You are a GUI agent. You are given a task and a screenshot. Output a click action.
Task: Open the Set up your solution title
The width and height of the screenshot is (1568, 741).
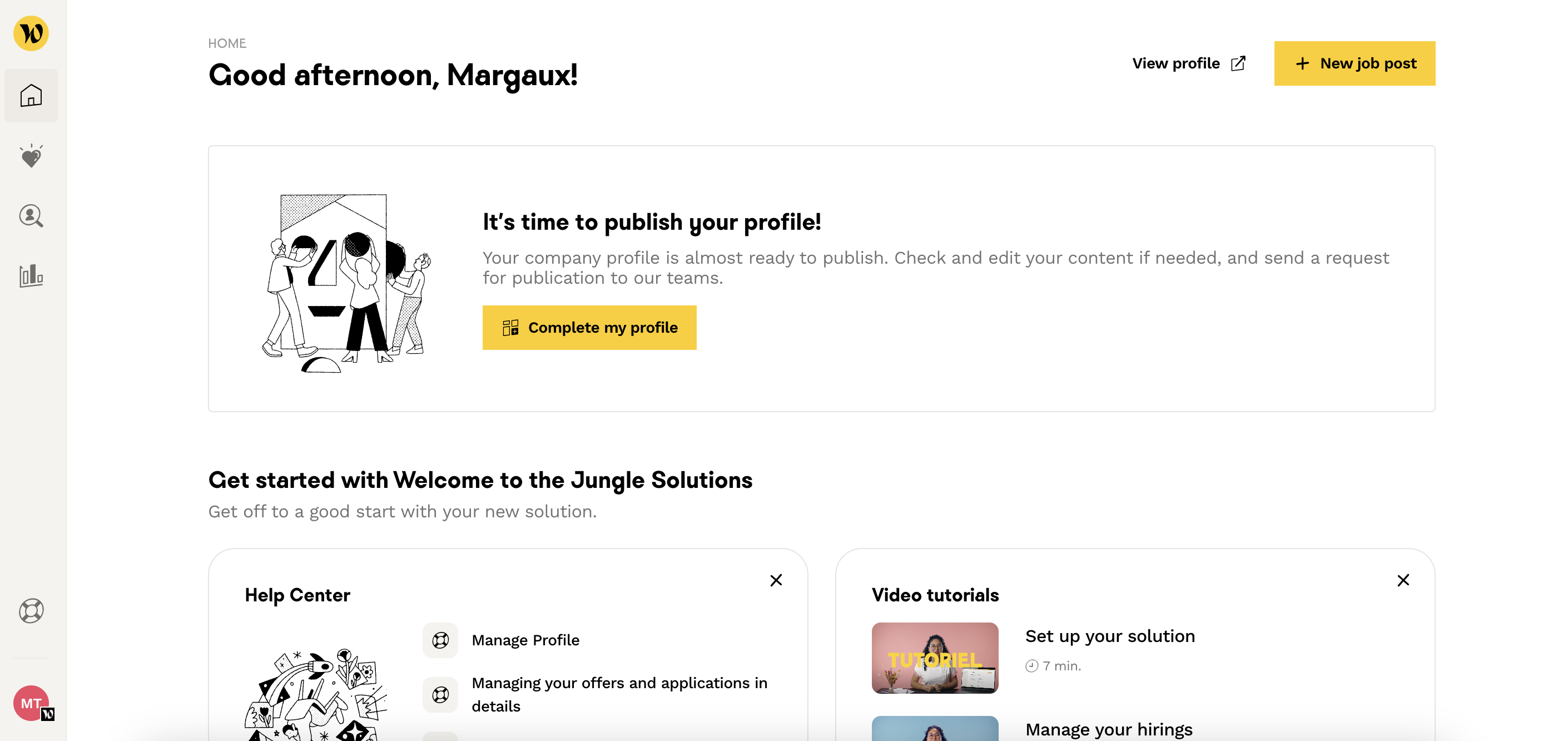(1110, 636)
